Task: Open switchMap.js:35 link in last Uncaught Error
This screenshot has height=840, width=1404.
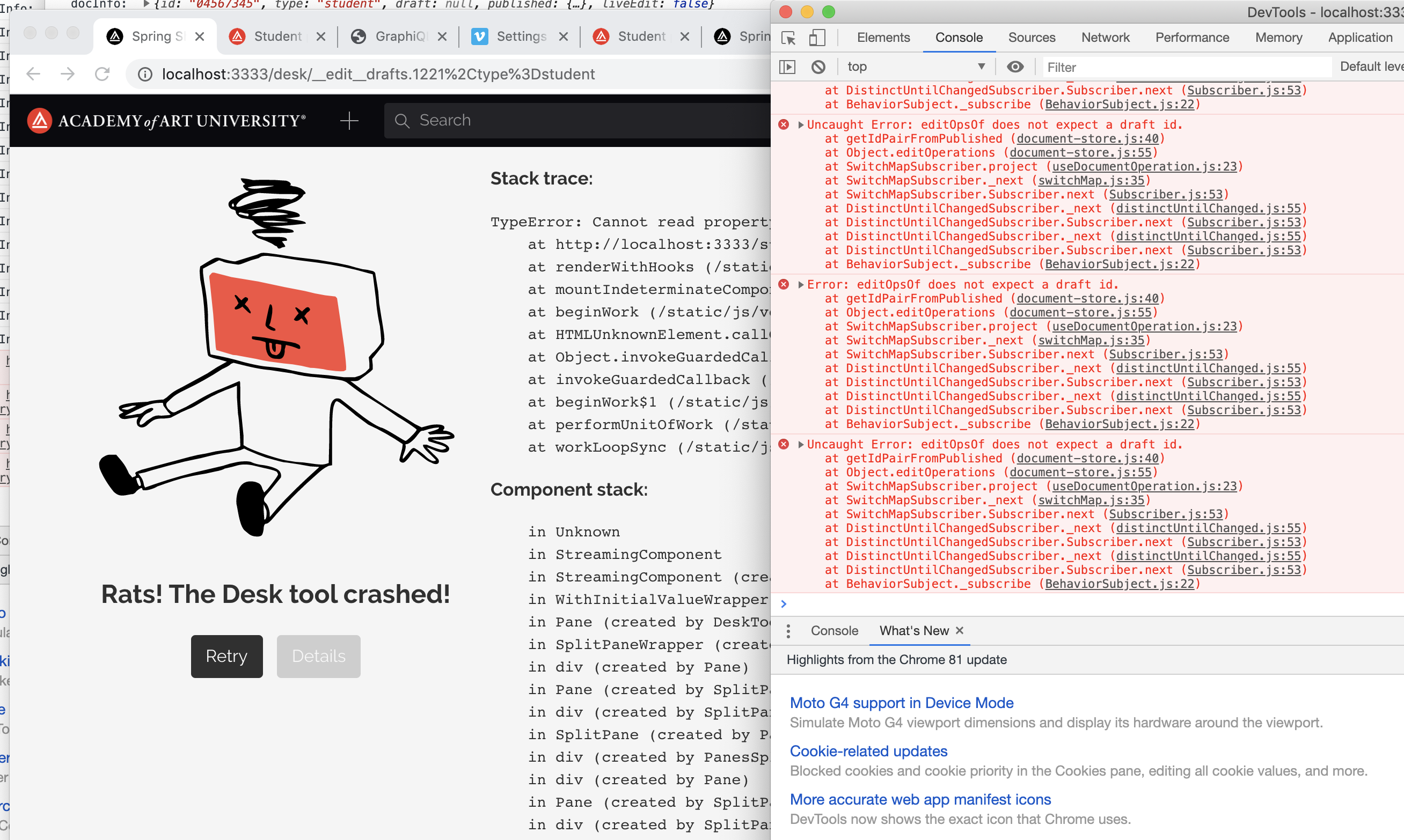Action: pos(1091,500)
